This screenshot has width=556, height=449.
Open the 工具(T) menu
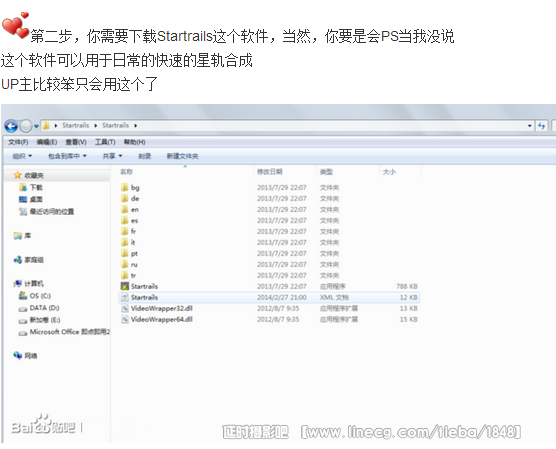[x=105, y=142]
